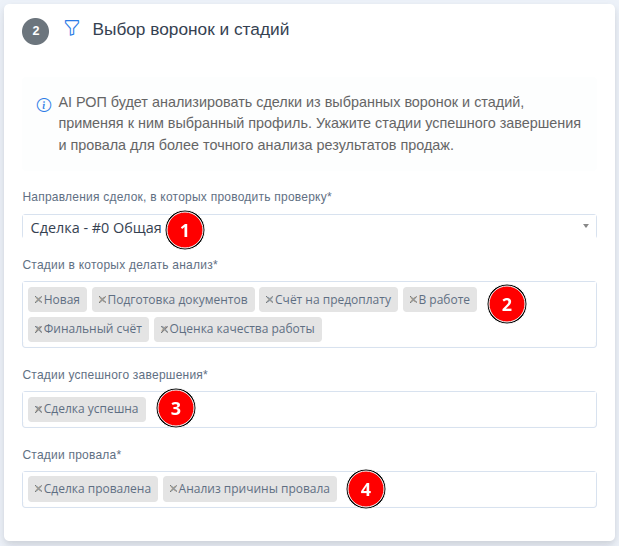This screenshot has width=619, height=546.
Task: Remove 'Сделка успешна' from success stages
Action: click(38, 409)
